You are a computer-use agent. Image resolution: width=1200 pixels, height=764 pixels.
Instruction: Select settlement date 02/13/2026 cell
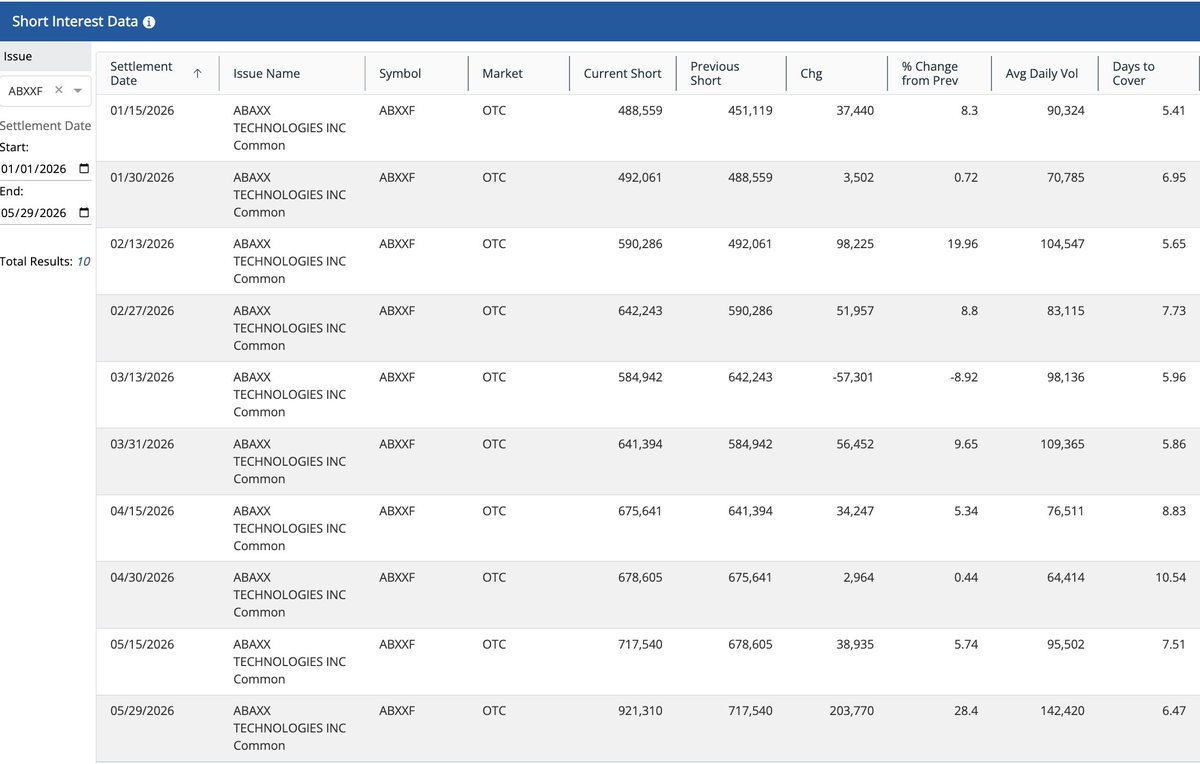point(142,244)
